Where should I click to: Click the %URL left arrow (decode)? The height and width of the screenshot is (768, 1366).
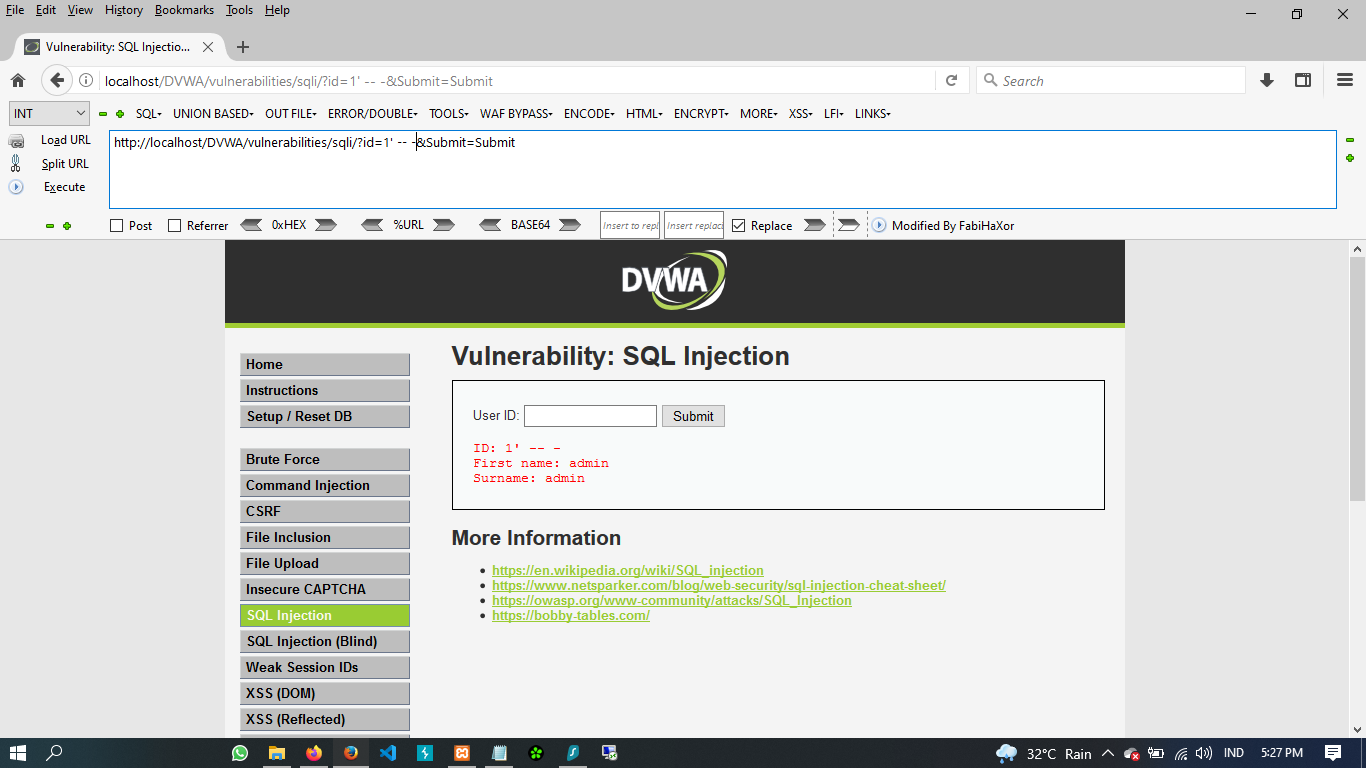pos(372,225)
